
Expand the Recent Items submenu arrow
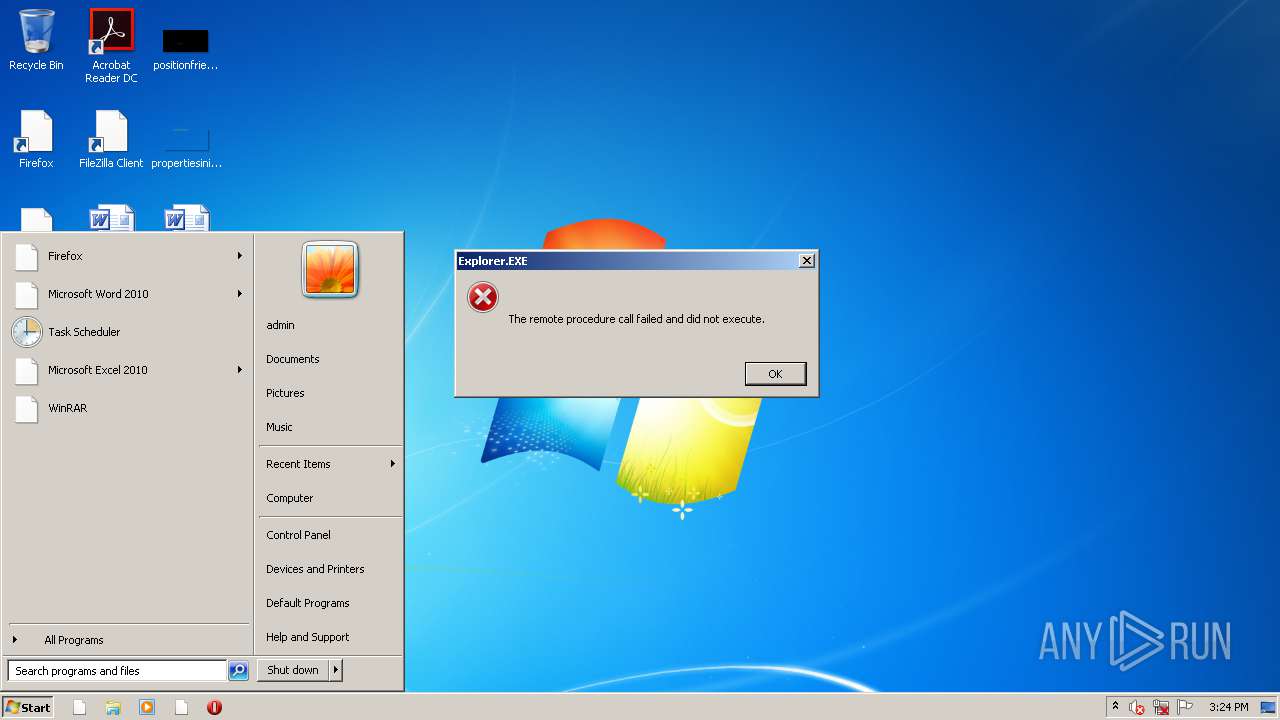393,464
